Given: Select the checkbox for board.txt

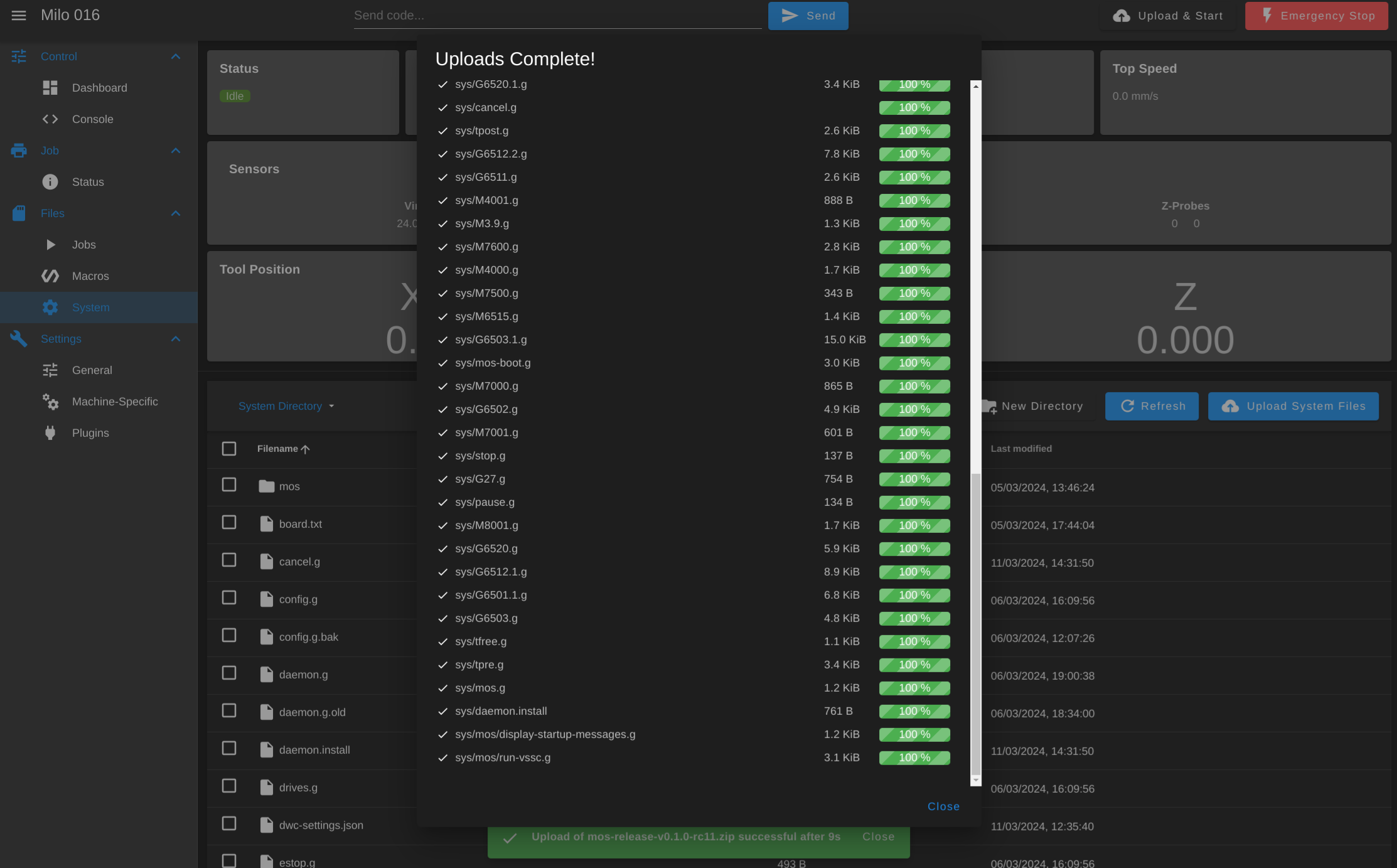Looking at the screenshot, I should (x=228, y=523).
